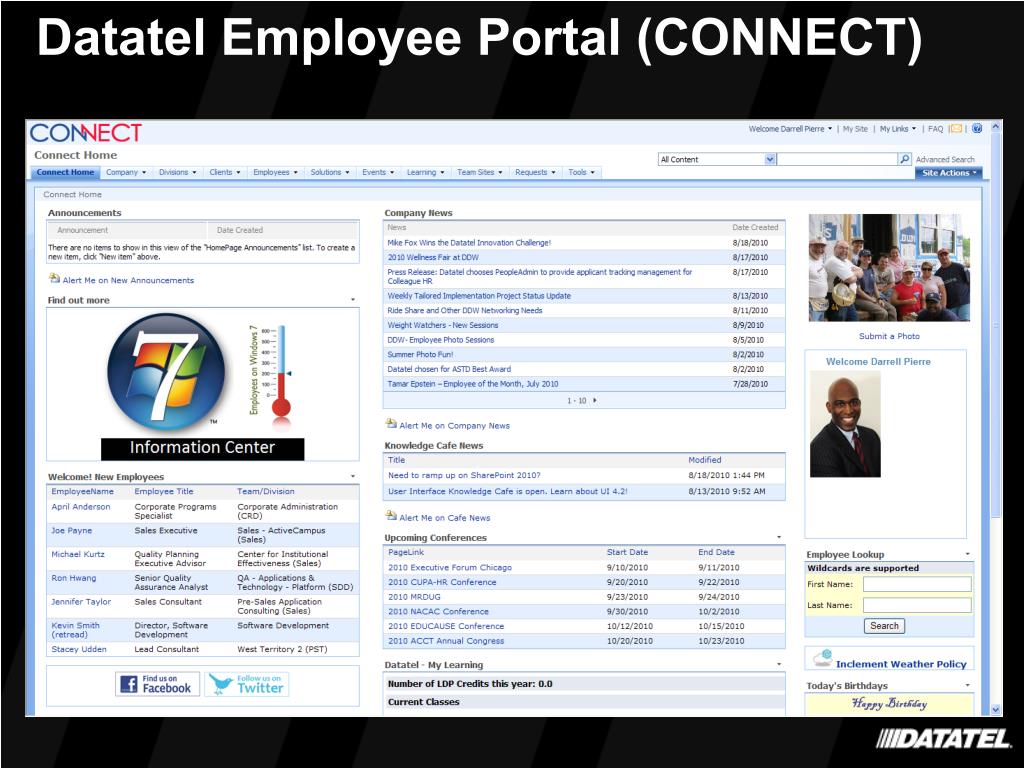Screen dimensions: 1024x768
Task: Click the Inclement Weather Policy icon
Action: 822,658
